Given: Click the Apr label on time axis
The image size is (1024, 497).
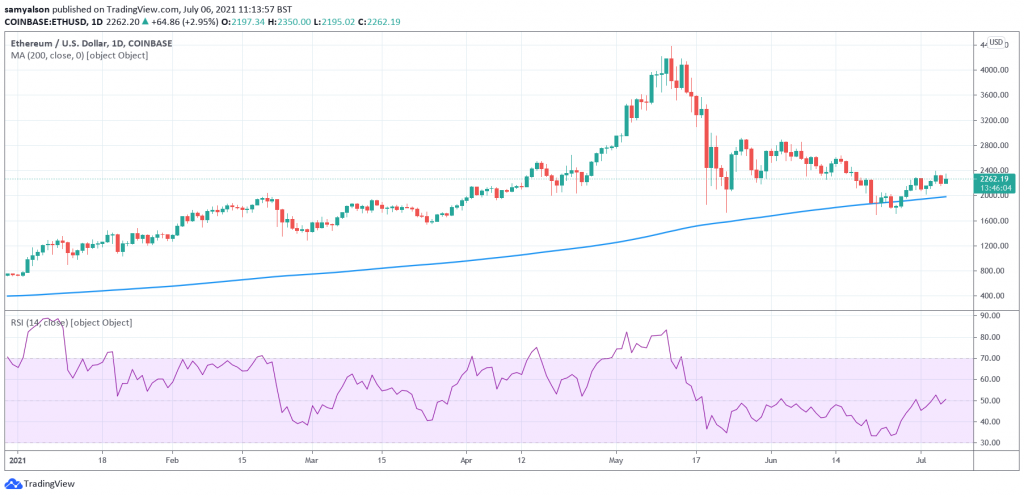Looking at the screenshot, I should coord(465,464).
